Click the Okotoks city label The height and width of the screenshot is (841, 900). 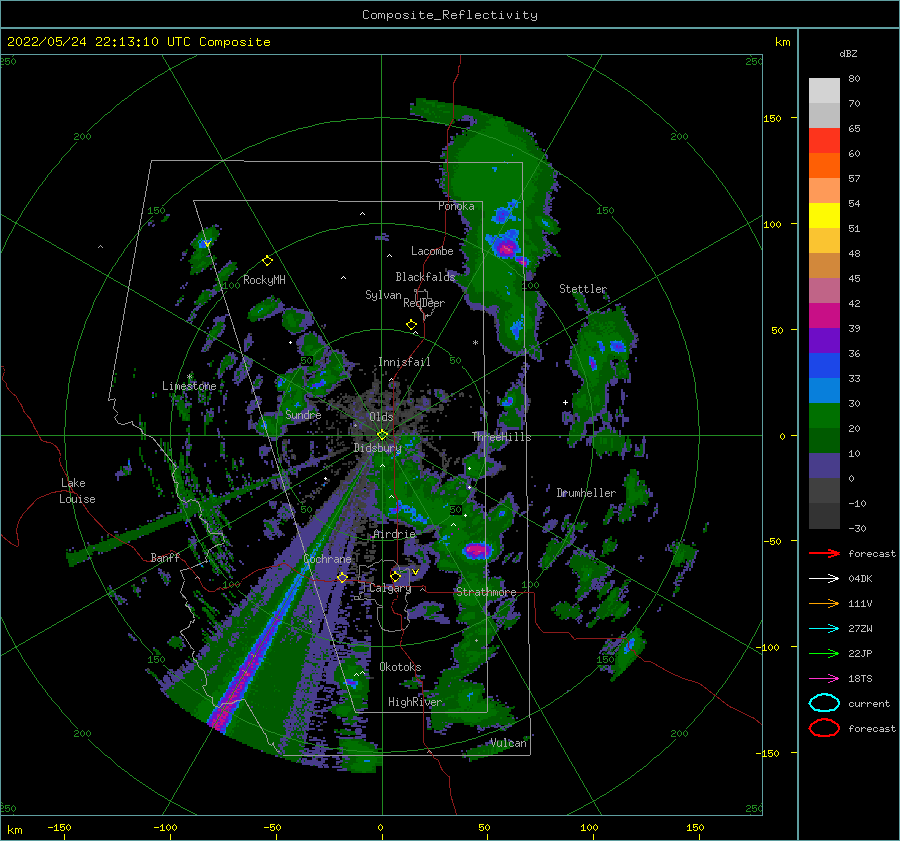(400, 667)
